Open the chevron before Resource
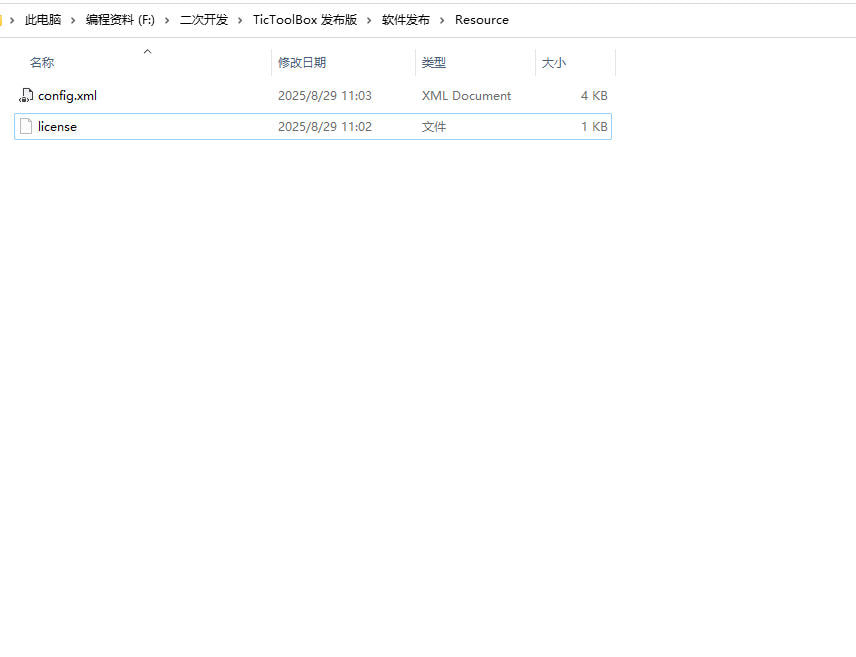Image resolution: width=856 pixels, height=657 pixels. tap(443, 20)
